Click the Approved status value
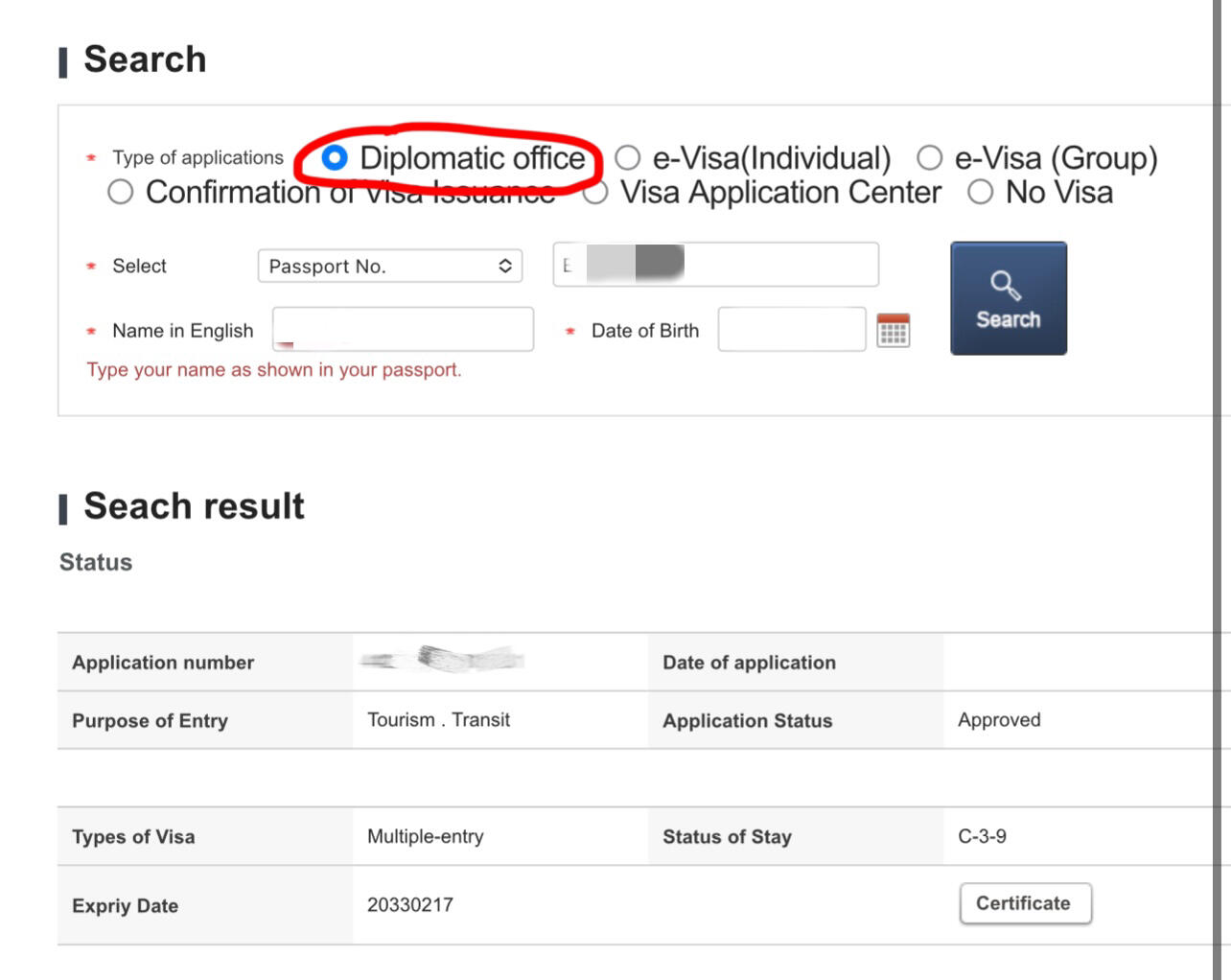The width and height of the screenshot is (1231, 980). click(x=999, y=720)
